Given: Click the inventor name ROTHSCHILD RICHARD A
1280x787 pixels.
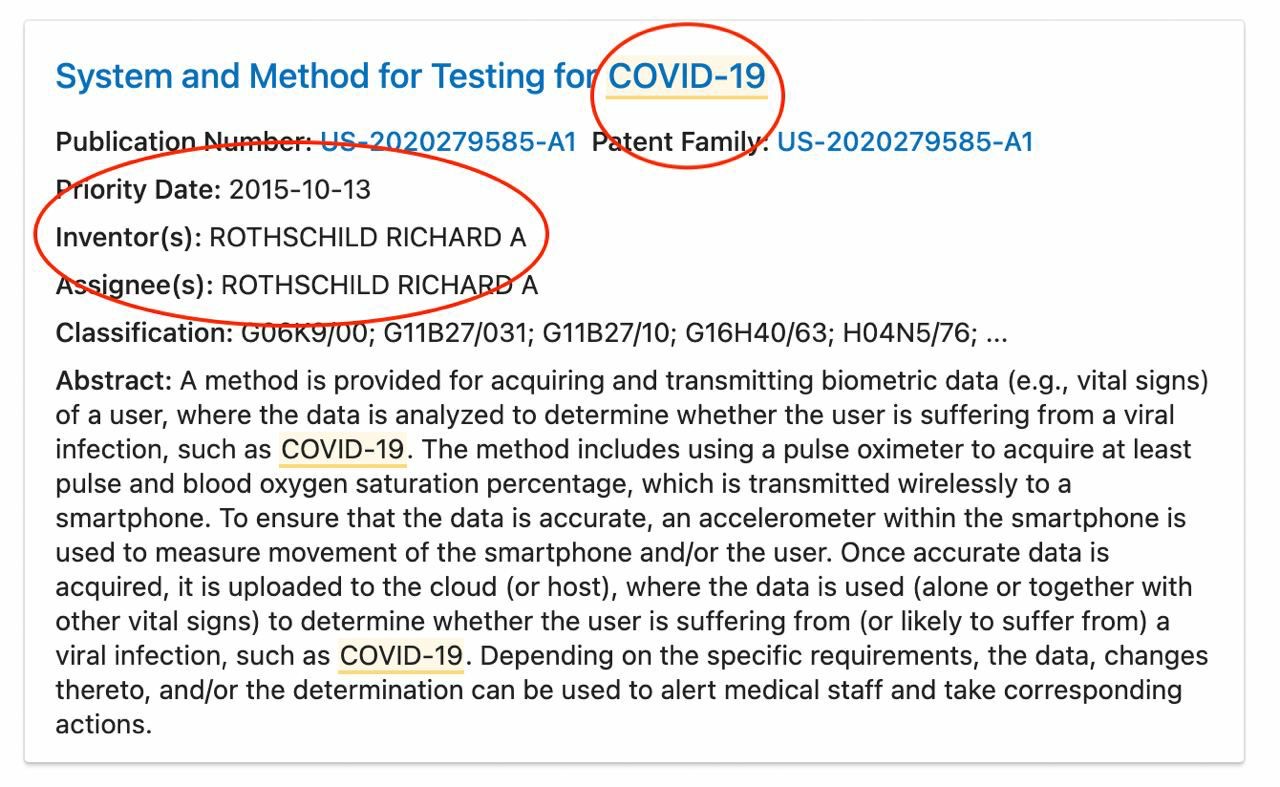Looking at the screenshot, I should [x=367, y=237].
